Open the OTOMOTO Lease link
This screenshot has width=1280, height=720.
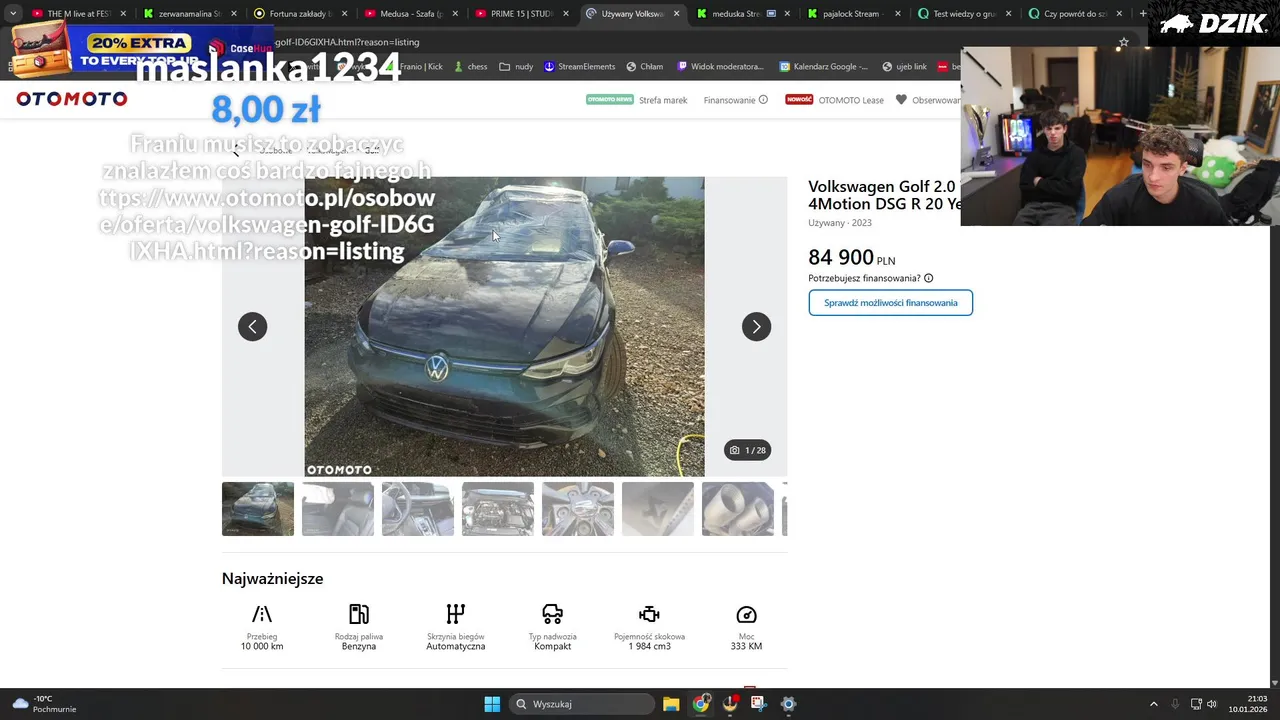[851, 100]
